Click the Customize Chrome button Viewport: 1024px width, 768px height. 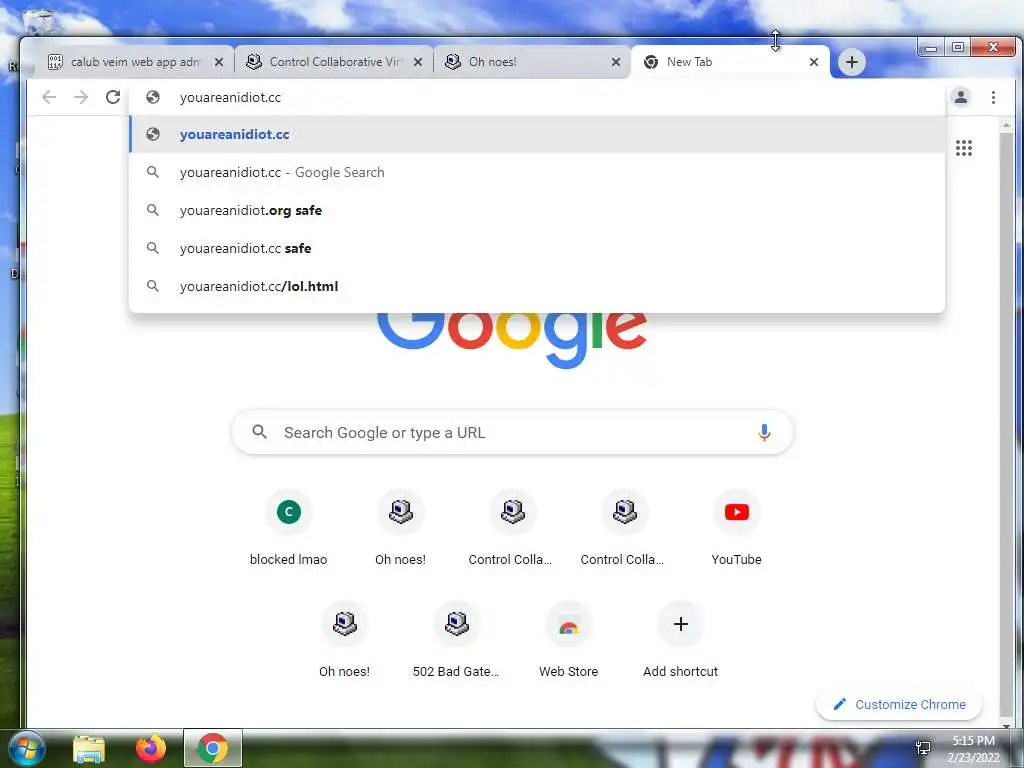899,705
